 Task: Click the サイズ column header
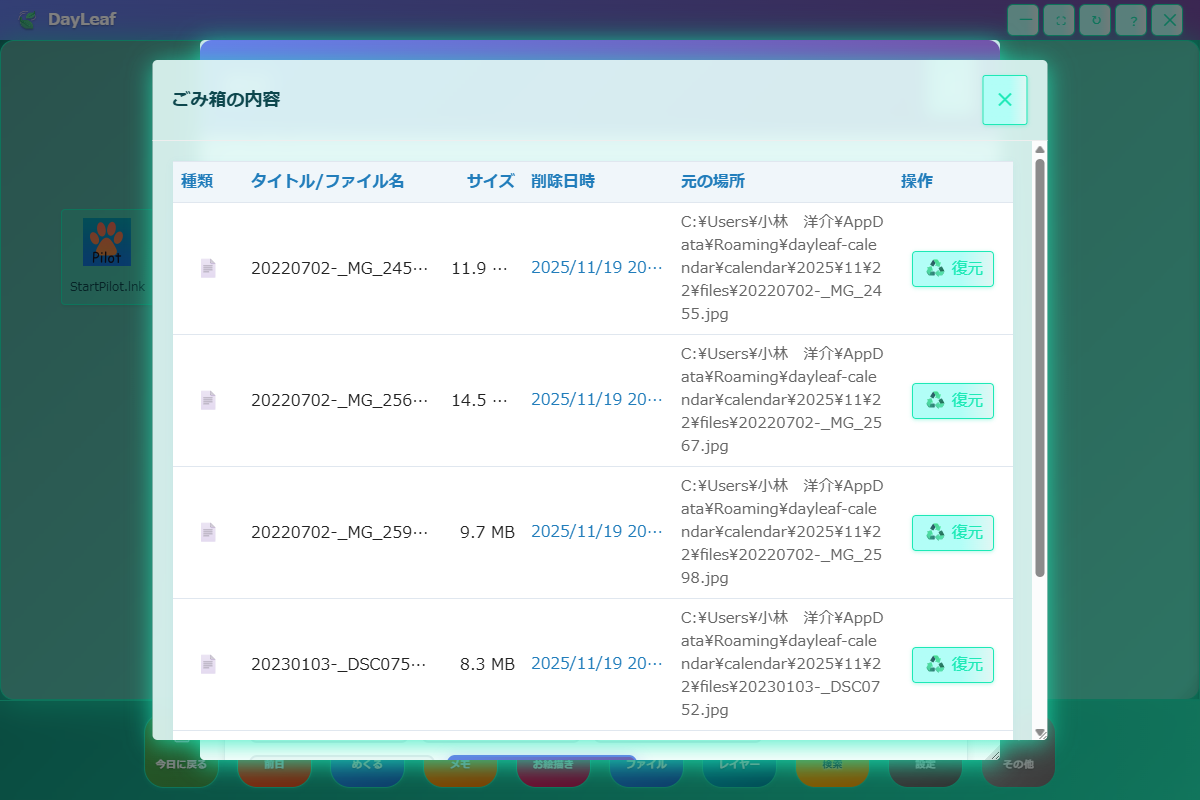pos(490,181)
